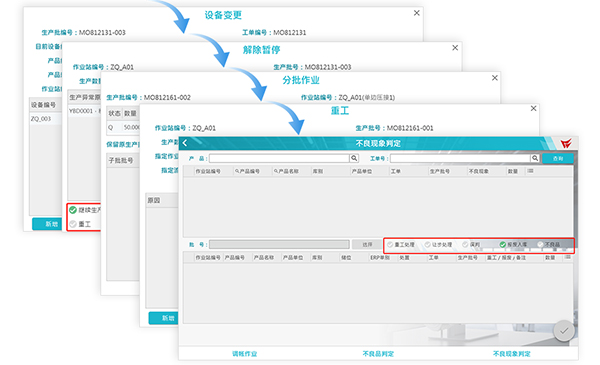Click 设备编号 column header in 设备变更 window
This screenshot has width=600, height=365.
[x=43, y=104]
